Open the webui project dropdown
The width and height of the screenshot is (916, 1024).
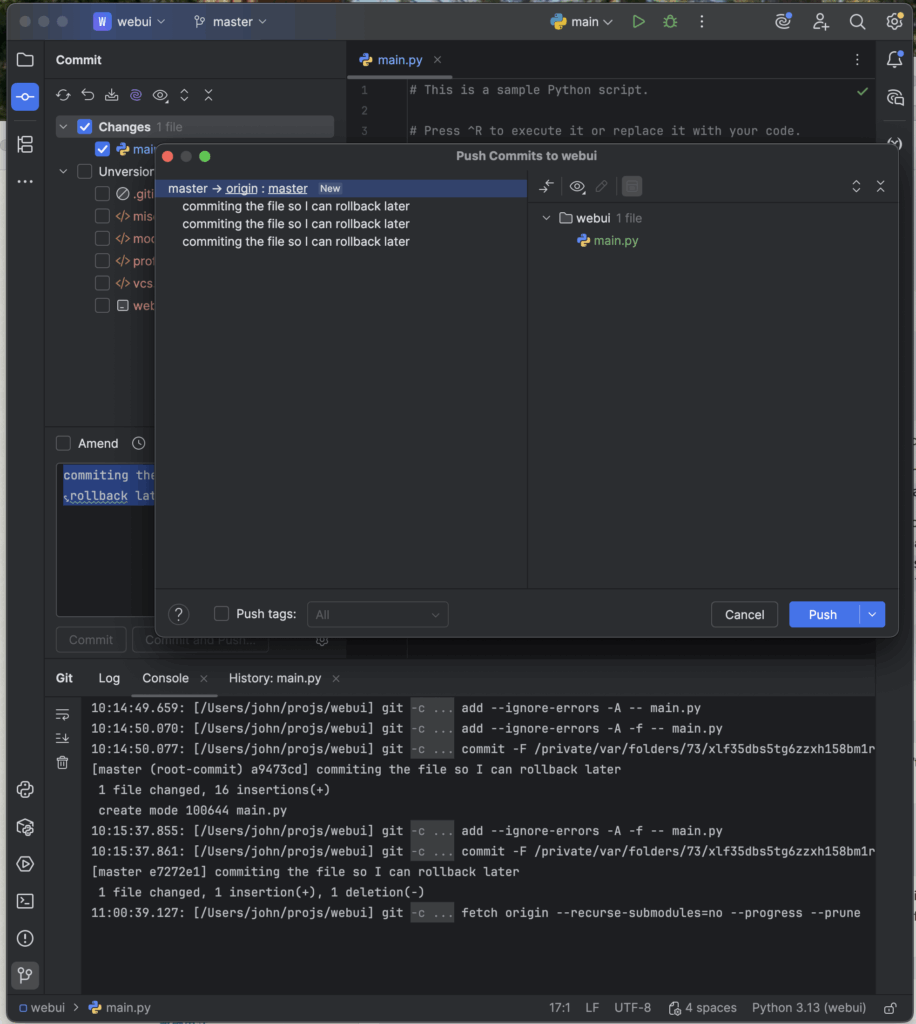coord(129,22)
